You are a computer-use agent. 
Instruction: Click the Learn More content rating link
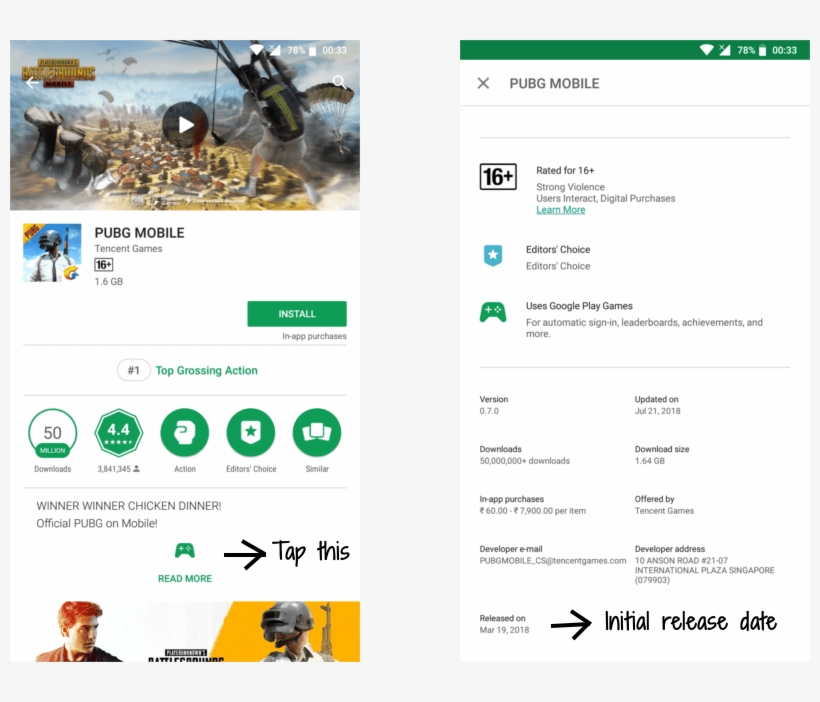[x=561, y=210]
